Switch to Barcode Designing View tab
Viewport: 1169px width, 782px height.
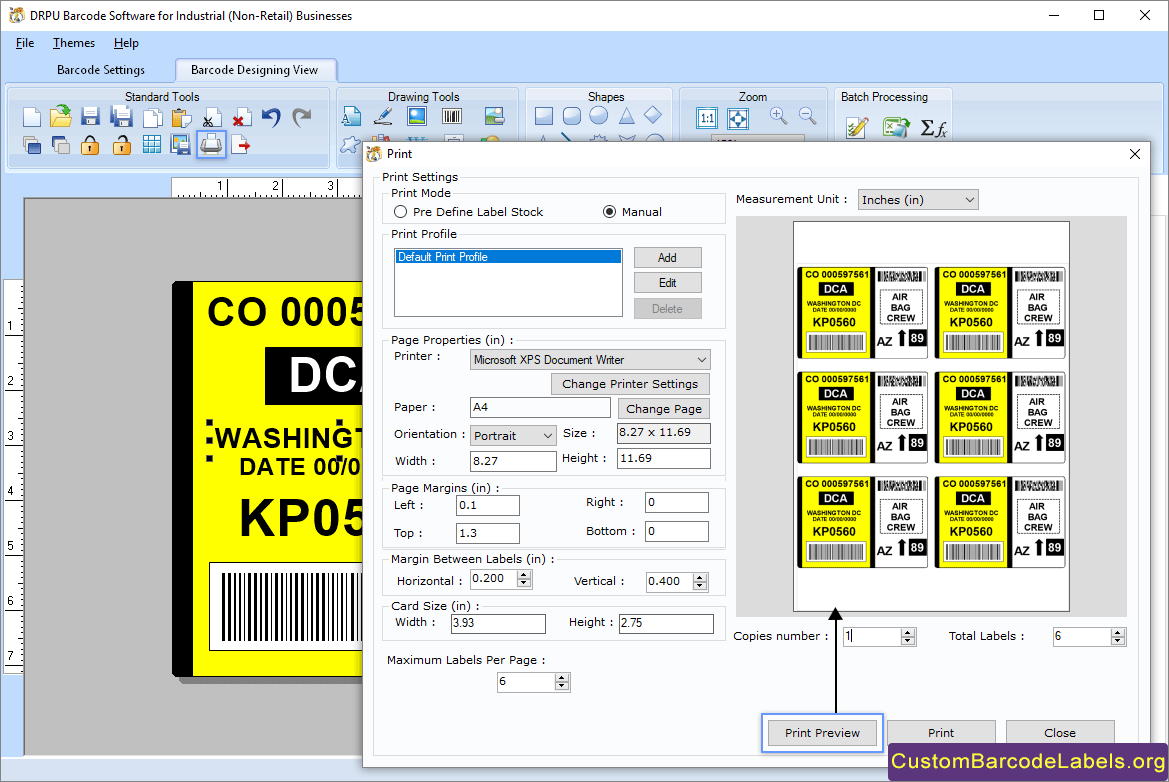[x=254, y=70]
